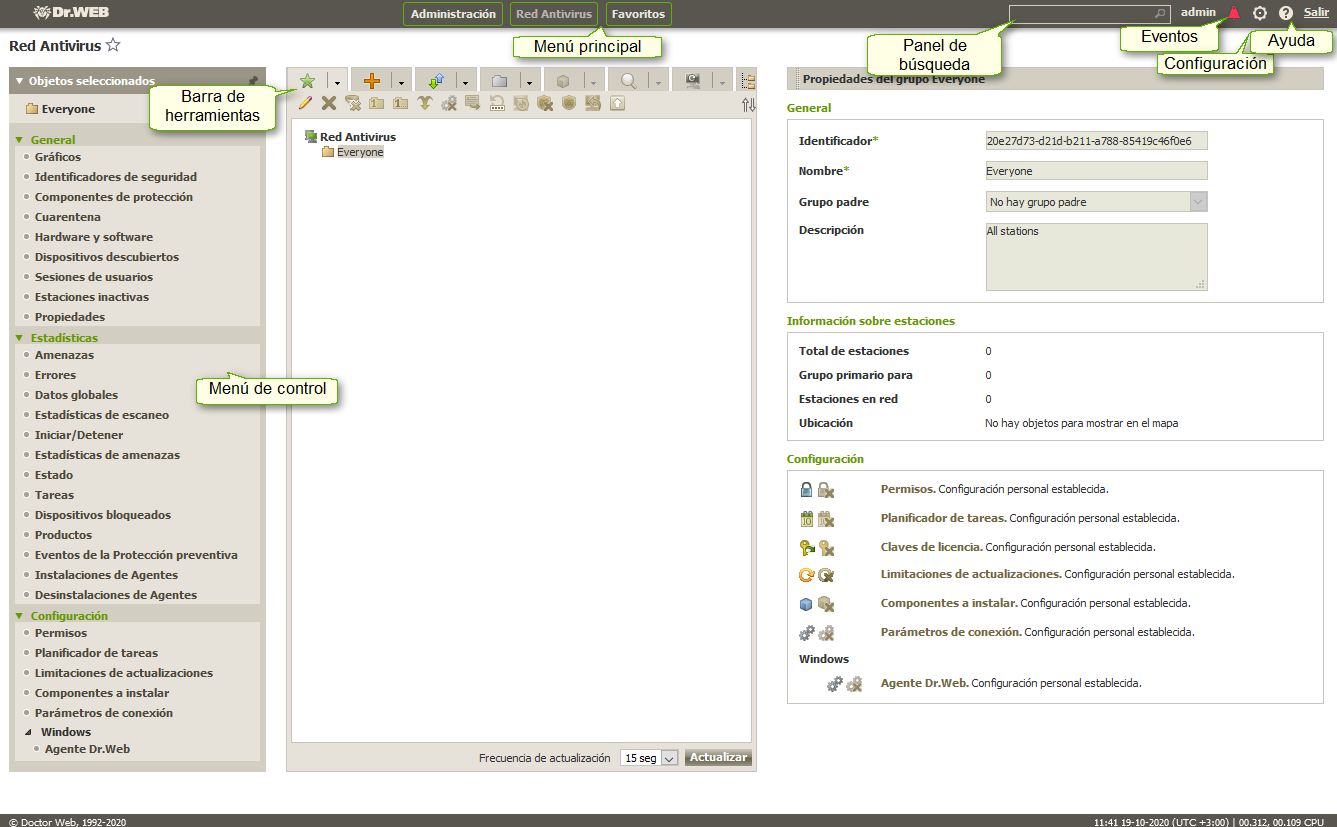
Task: Click the import/export arrows toolbar icon
Action: (x=436, y=81)
